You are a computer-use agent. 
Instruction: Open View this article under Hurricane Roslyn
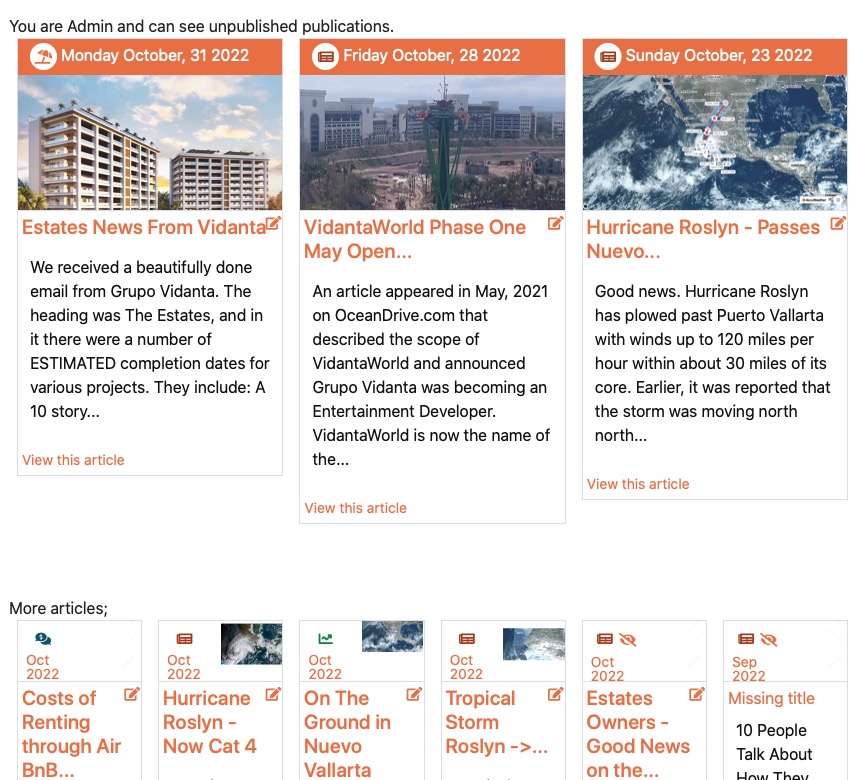pos(638,484)
